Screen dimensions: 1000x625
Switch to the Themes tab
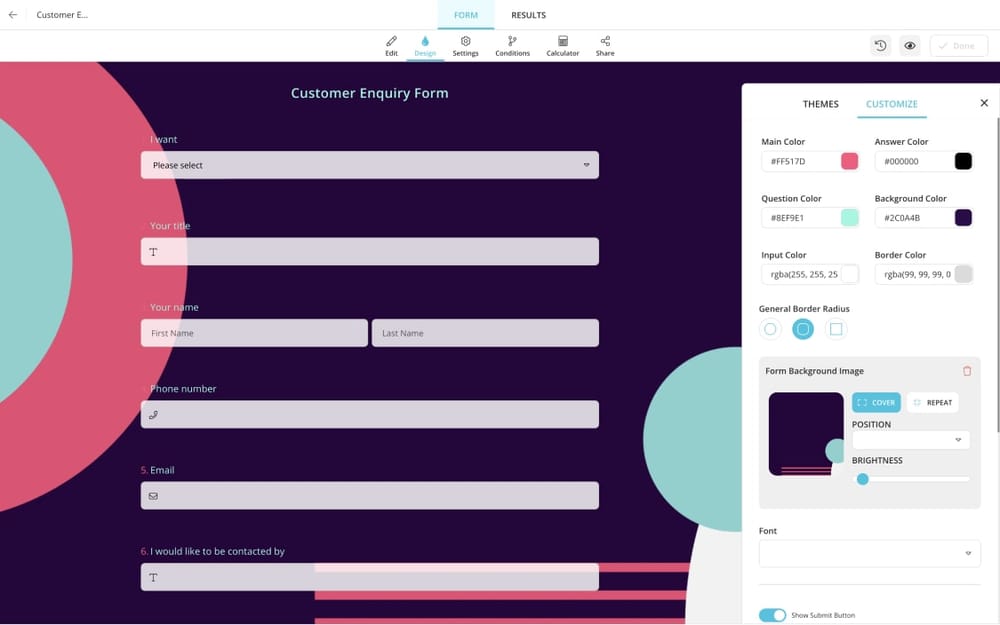(820, 104)
